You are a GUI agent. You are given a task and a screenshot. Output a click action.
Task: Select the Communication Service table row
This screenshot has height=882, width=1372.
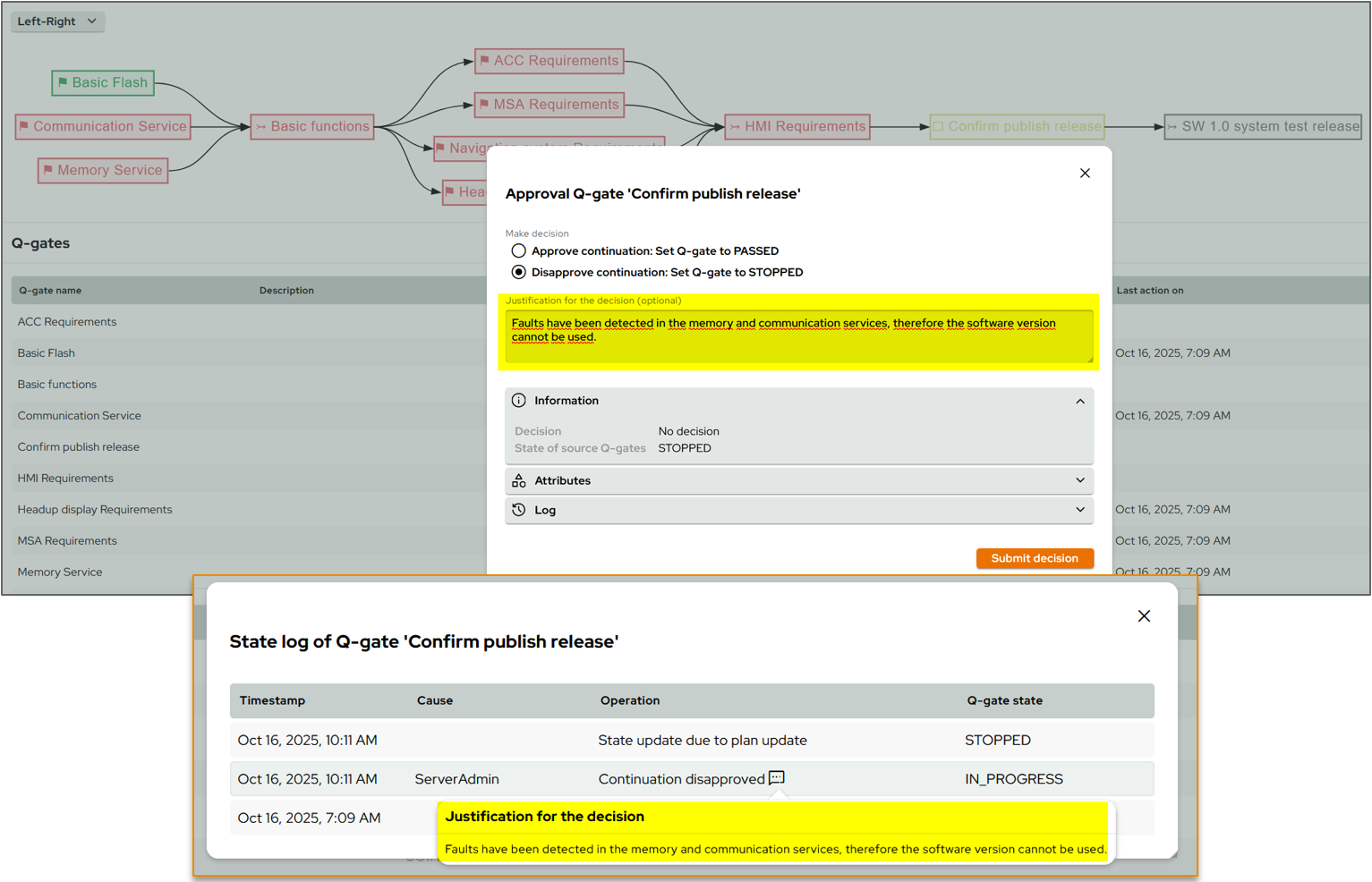80,416
